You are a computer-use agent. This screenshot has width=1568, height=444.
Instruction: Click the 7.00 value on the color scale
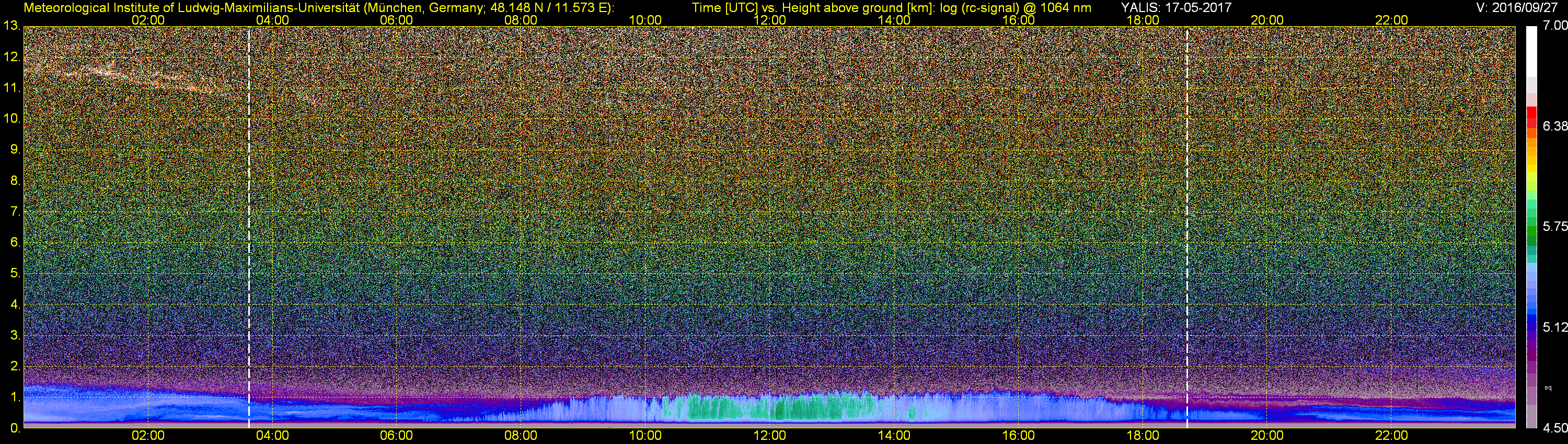coord(1554,26)
